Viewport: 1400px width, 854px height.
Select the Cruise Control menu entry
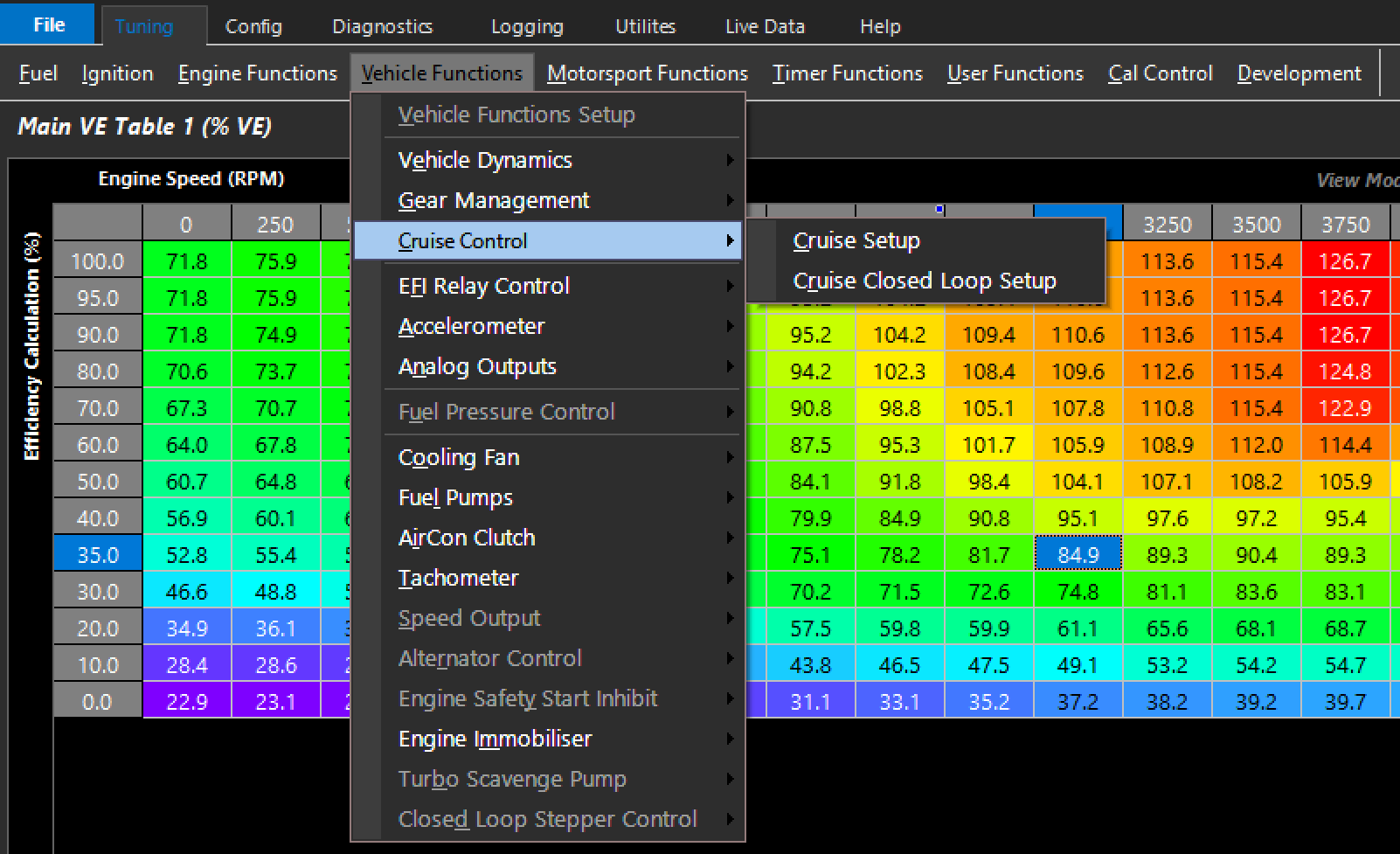[548, 240]
